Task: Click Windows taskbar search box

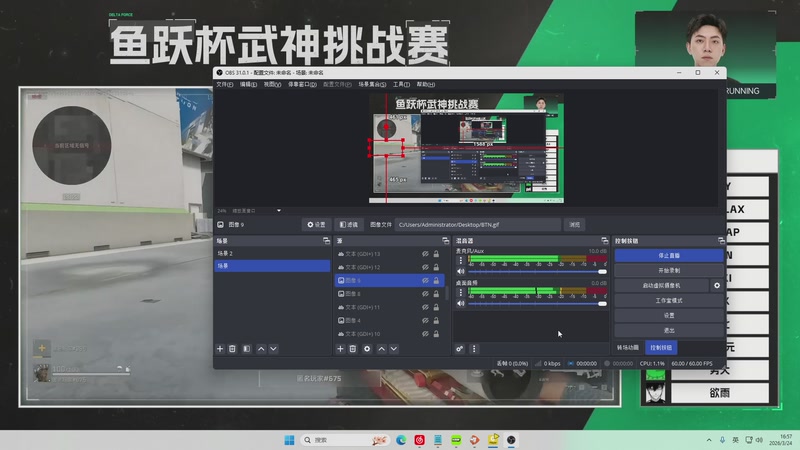Action: tap(345, 440)
